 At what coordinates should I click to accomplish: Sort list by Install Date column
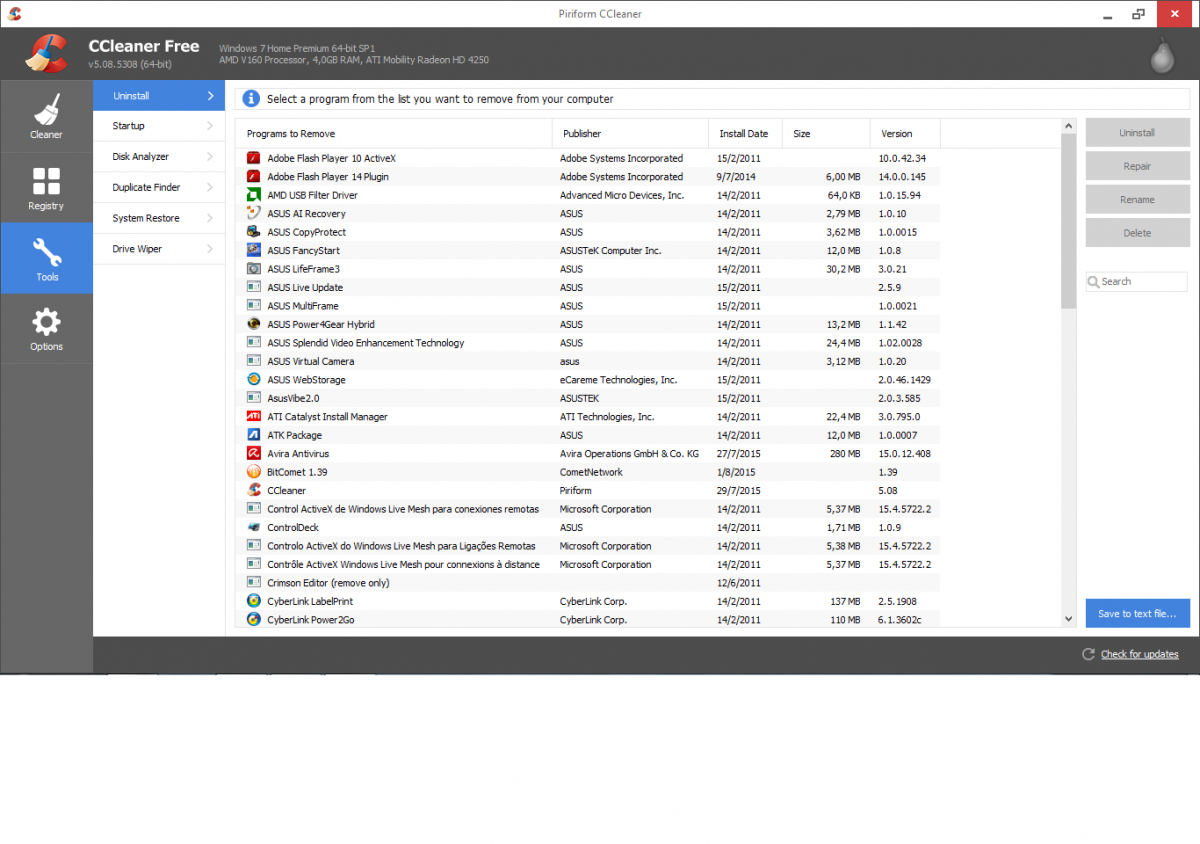[x=745, y=133]
